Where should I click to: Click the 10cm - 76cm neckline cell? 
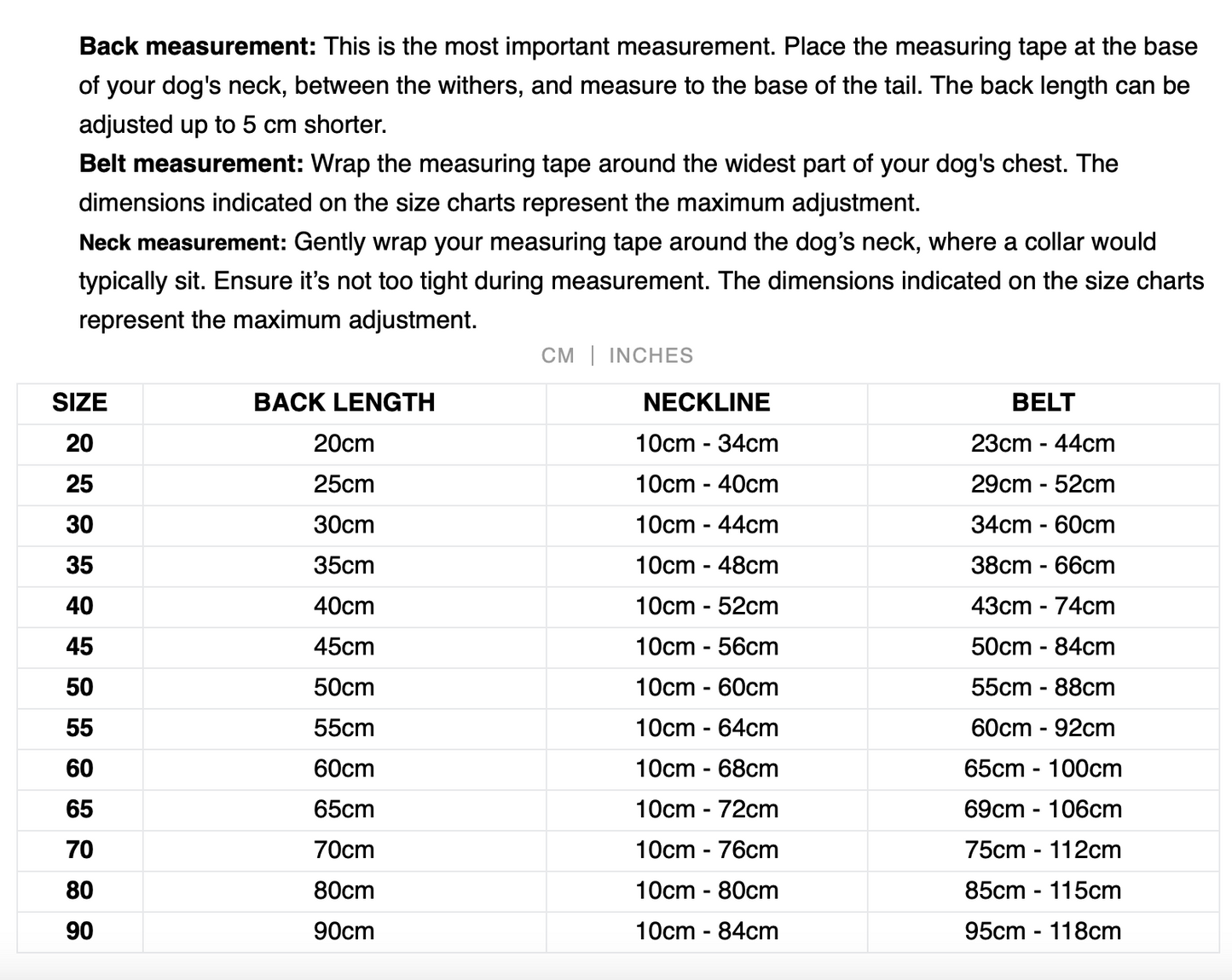(x=706, y=850)
